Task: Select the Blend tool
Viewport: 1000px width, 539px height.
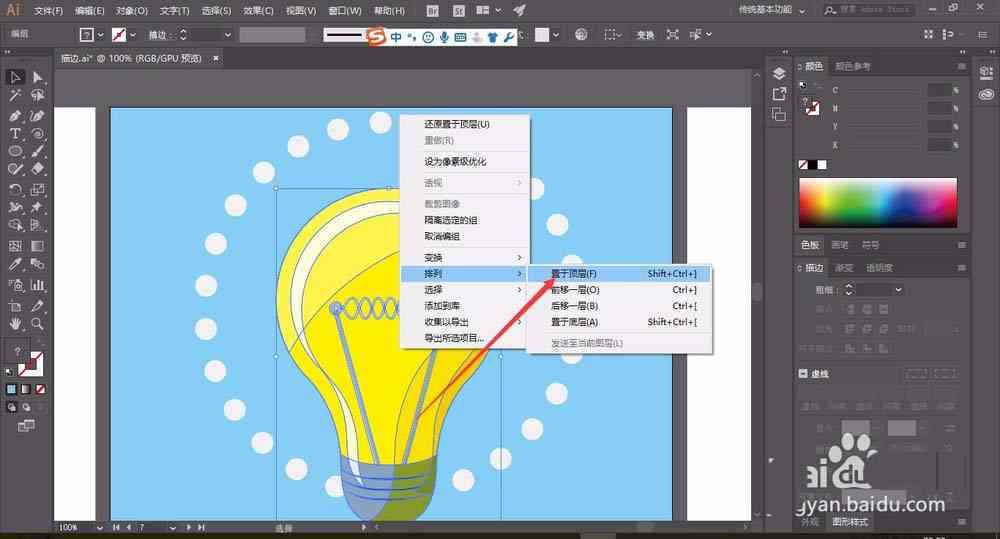Action: [x=38, y=264]
